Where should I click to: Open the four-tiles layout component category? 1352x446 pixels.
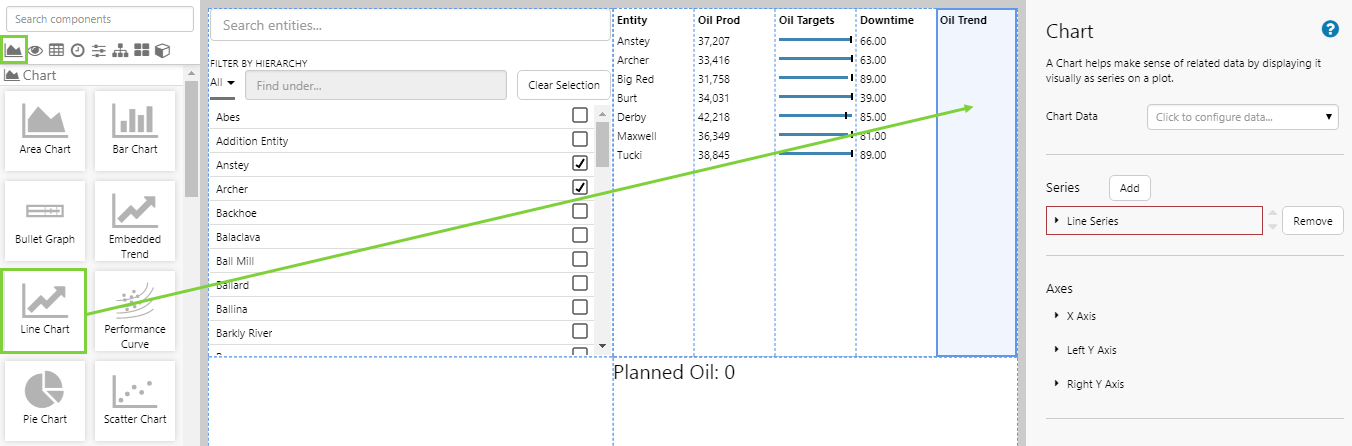tap(141, 50)
